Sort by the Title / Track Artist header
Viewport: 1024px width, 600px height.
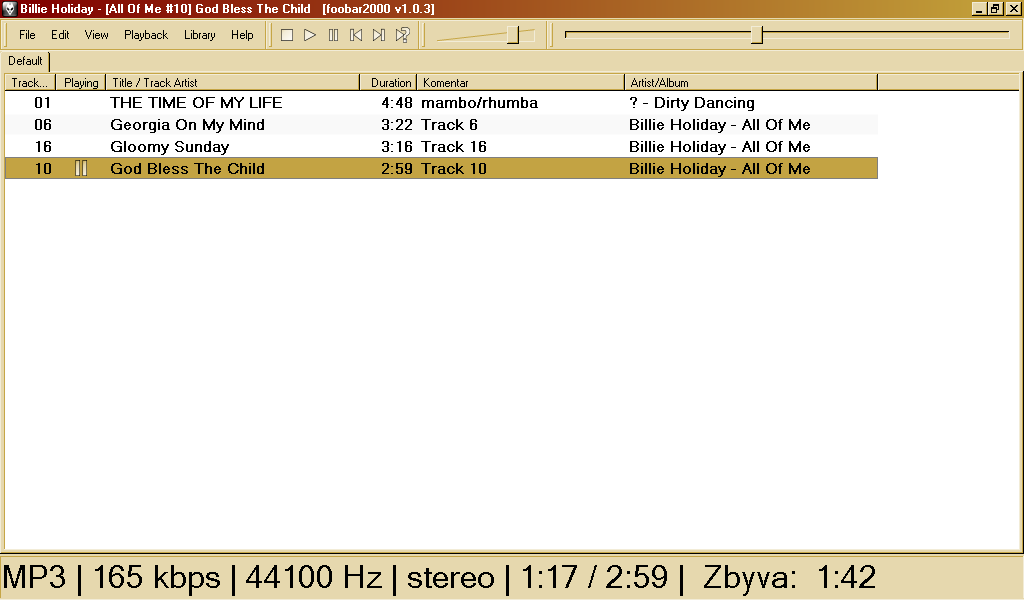(232, 83)
